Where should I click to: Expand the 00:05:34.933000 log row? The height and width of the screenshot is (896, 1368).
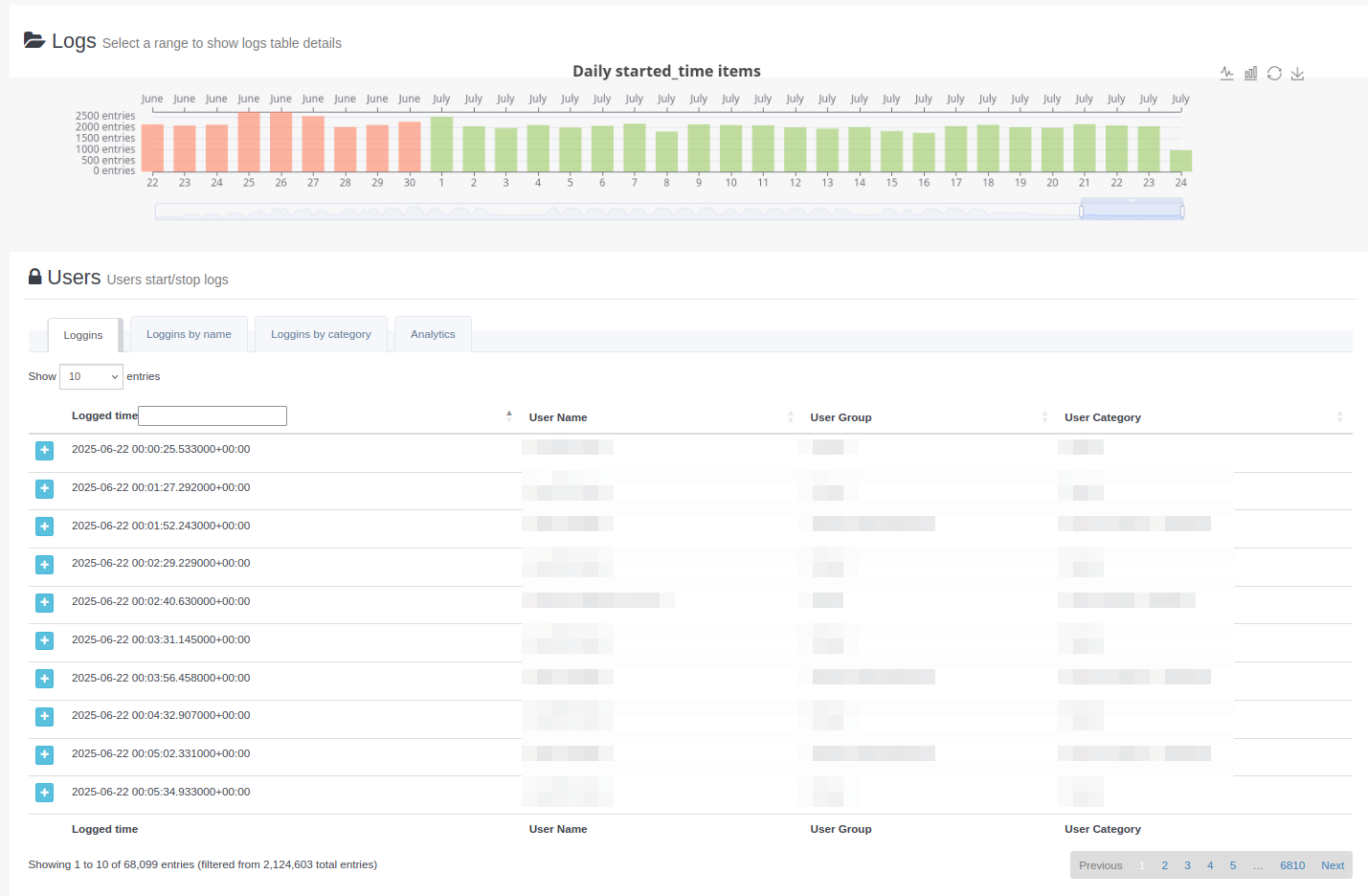pyautogui.click(x=44, y=793)
